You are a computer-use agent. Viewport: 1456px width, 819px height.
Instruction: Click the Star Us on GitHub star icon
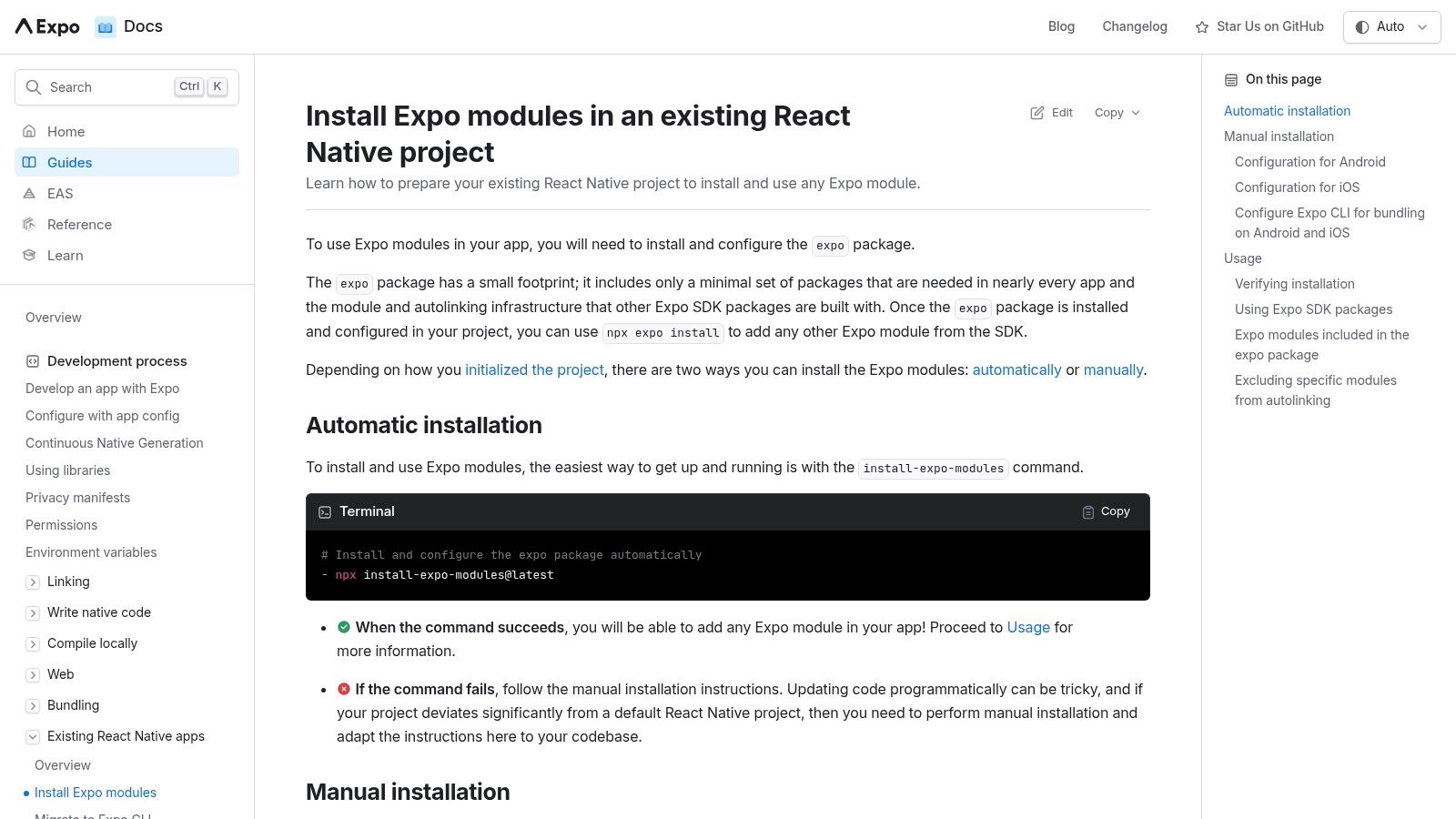[x=1202, y=27]
